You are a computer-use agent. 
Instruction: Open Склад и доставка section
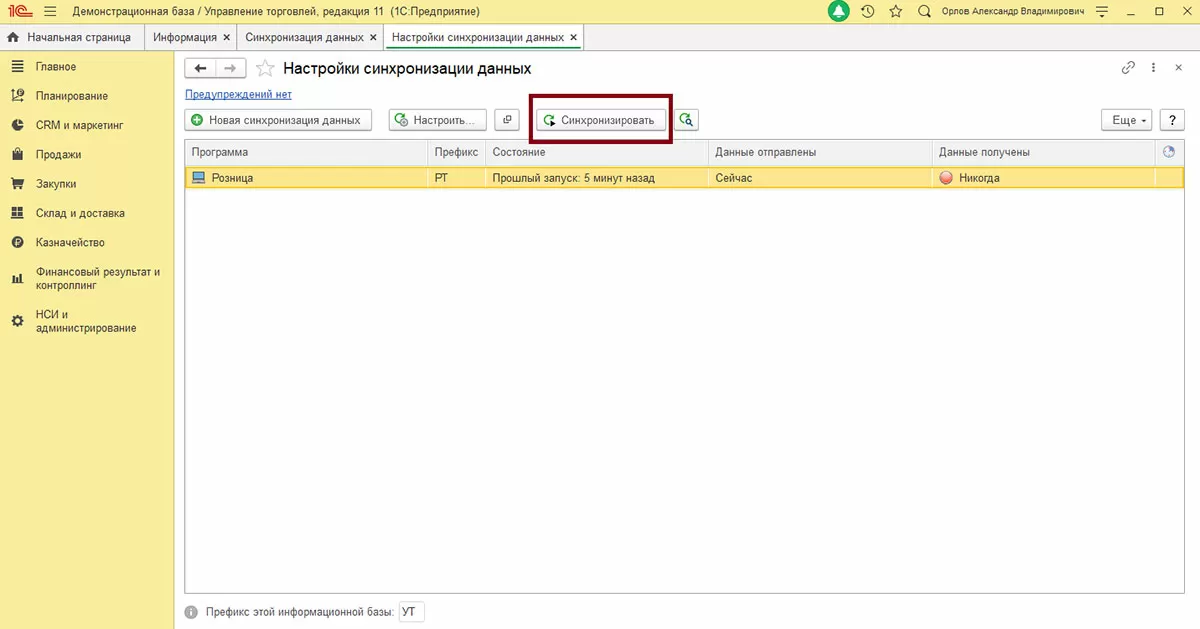[80, 213]
